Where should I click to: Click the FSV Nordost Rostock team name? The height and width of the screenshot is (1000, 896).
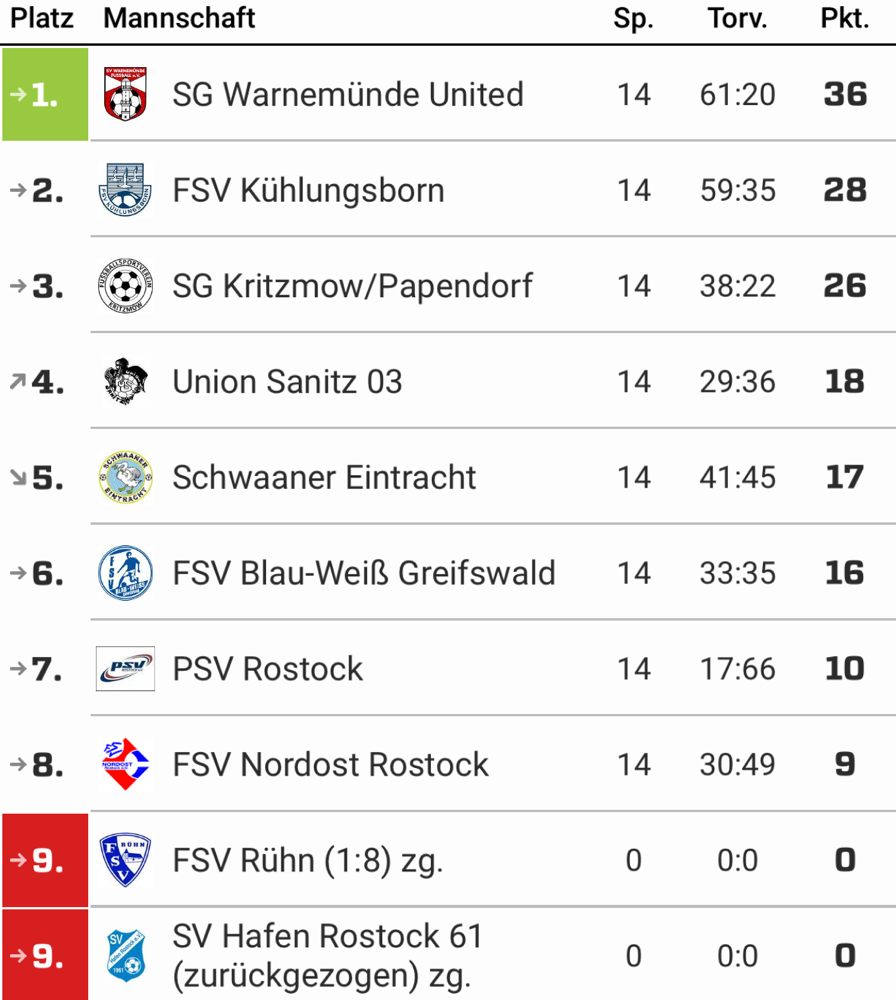click(330, 764)
